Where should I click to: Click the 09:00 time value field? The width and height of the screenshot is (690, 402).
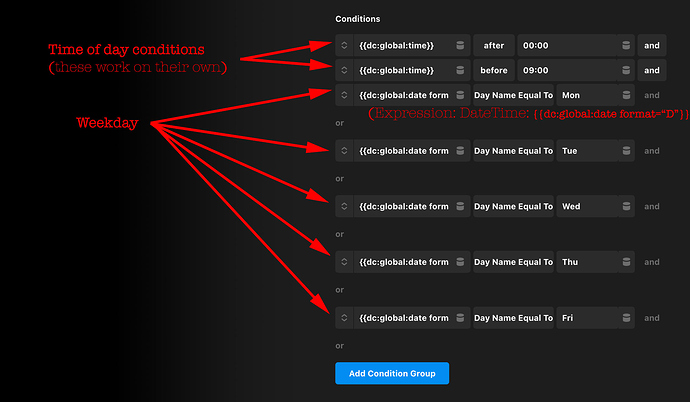[565, 70]
